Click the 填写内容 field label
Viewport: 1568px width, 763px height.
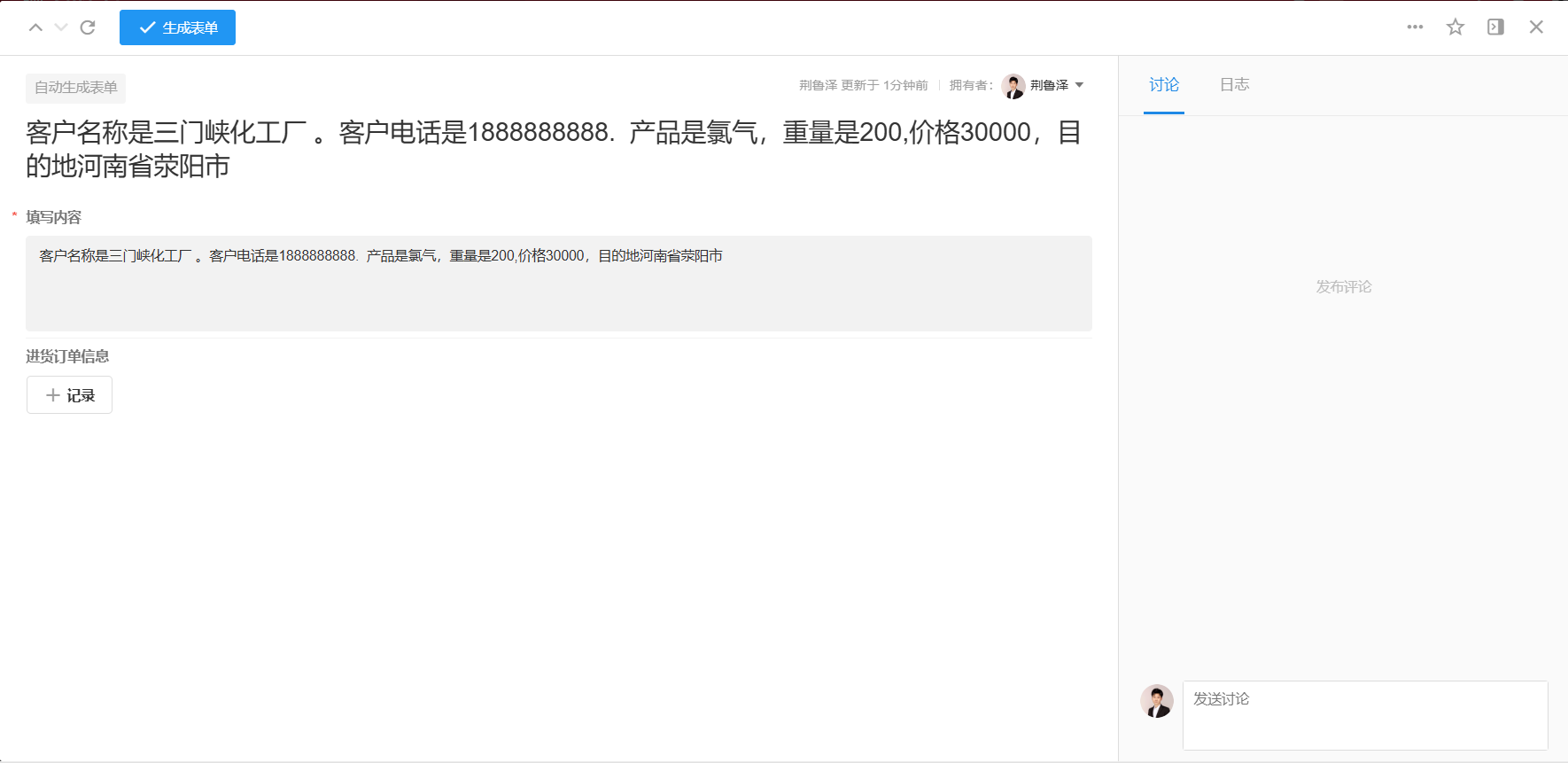point(53,217)
